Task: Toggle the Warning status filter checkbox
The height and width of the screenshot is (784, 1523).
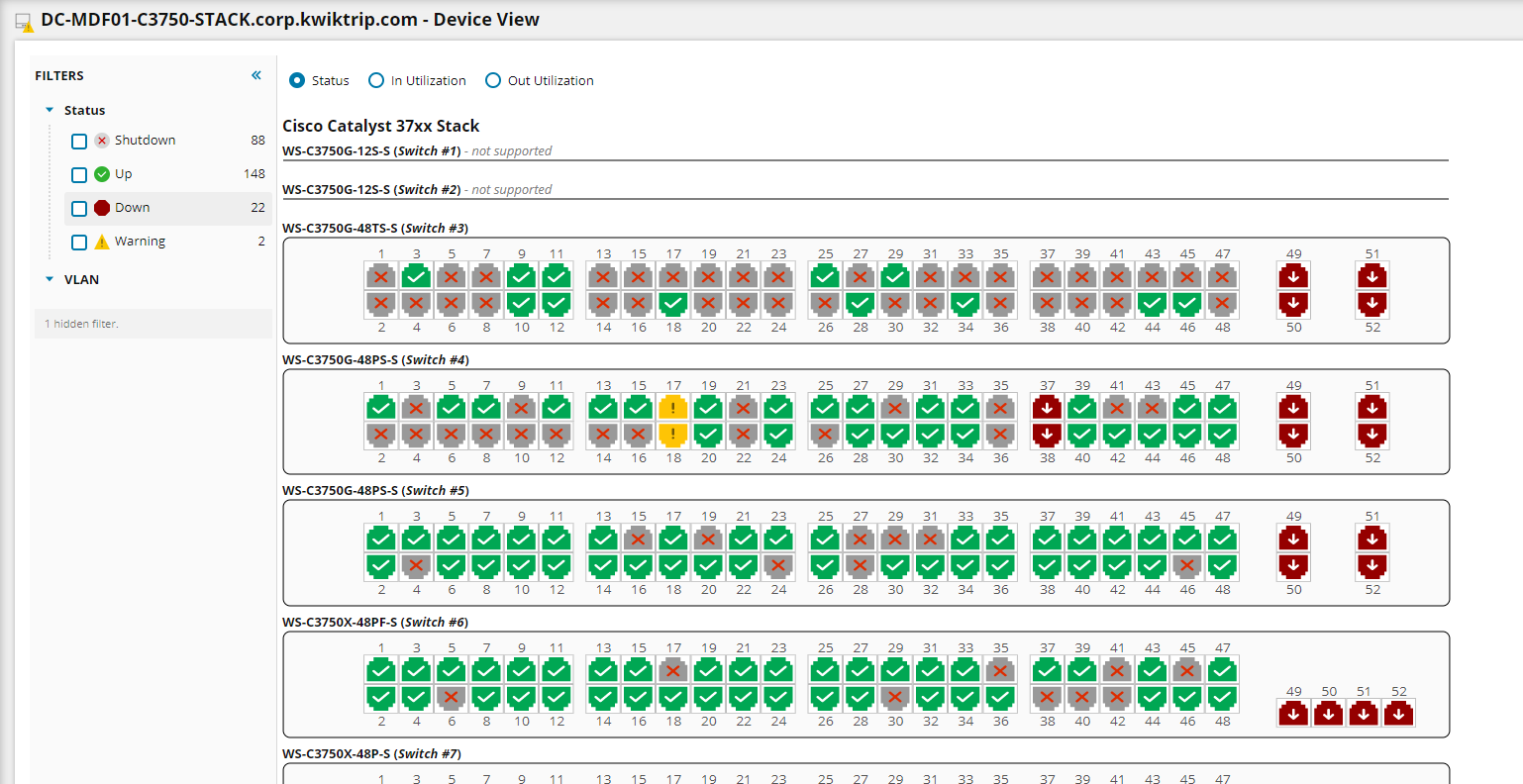Action: pos(79,243)
